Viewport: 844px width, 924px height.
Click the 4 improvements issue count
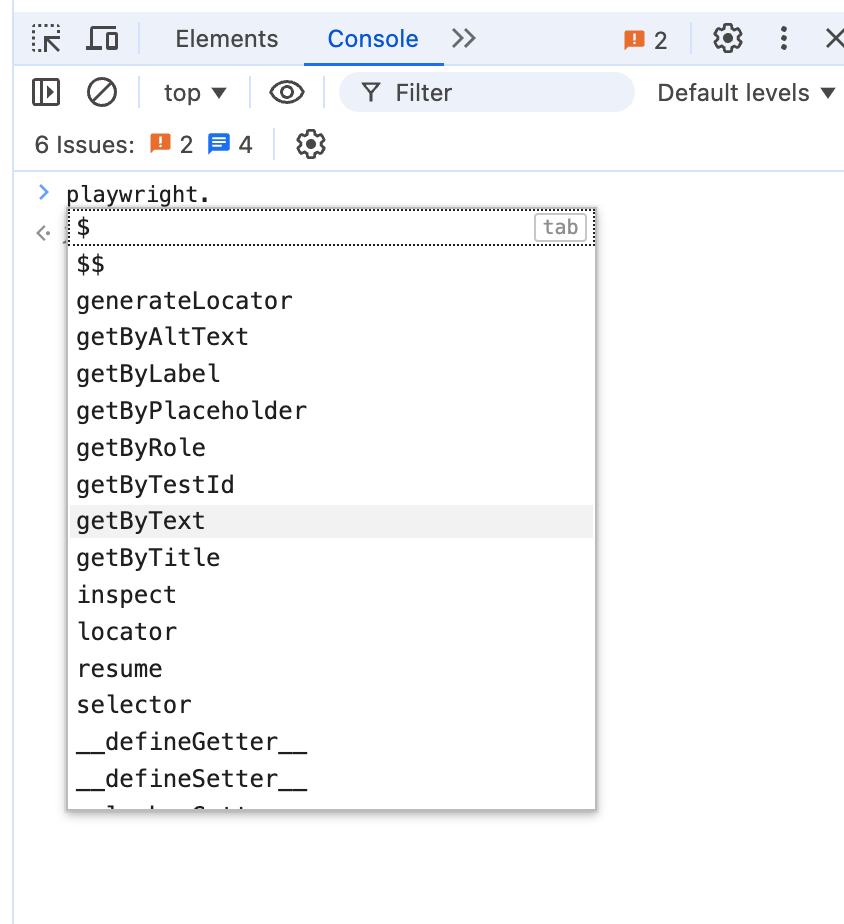(230, 144)
